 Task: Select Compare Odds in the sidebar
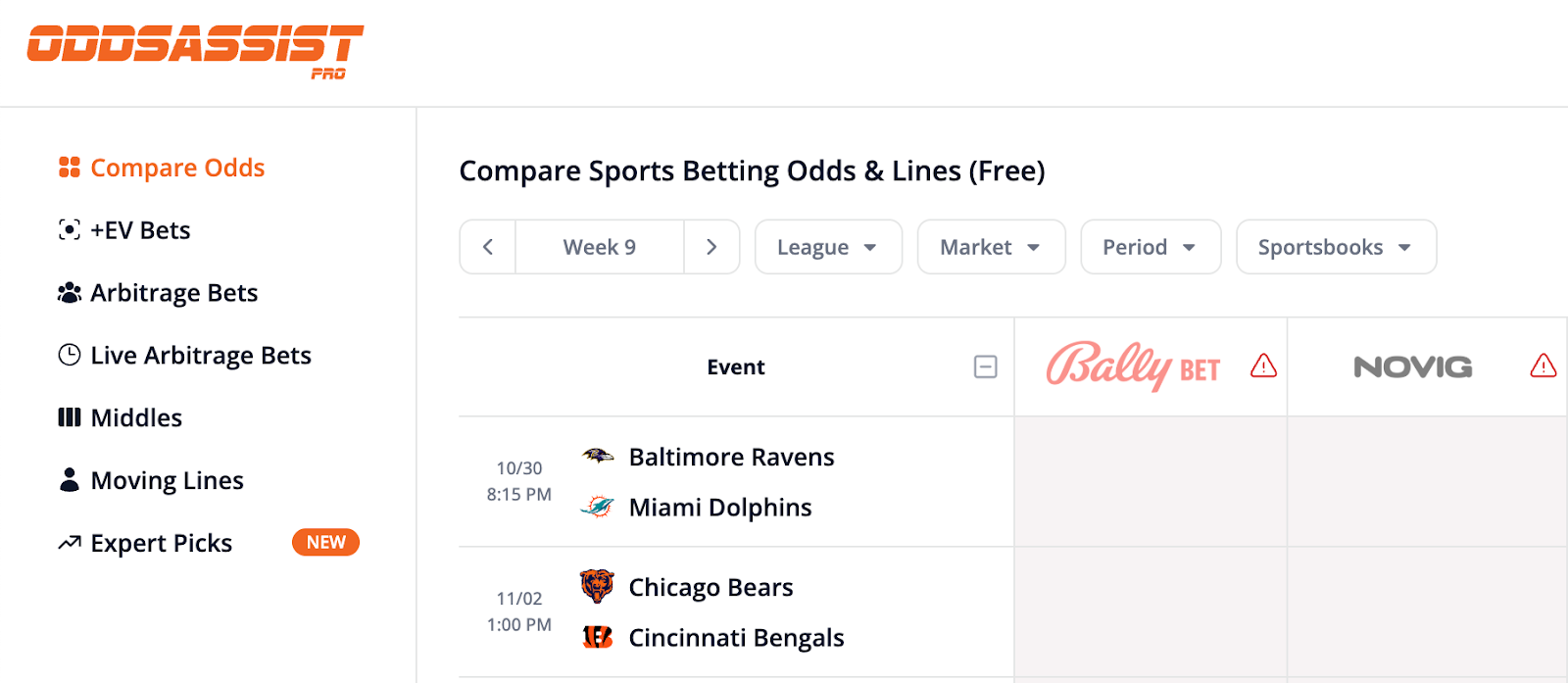176,168
